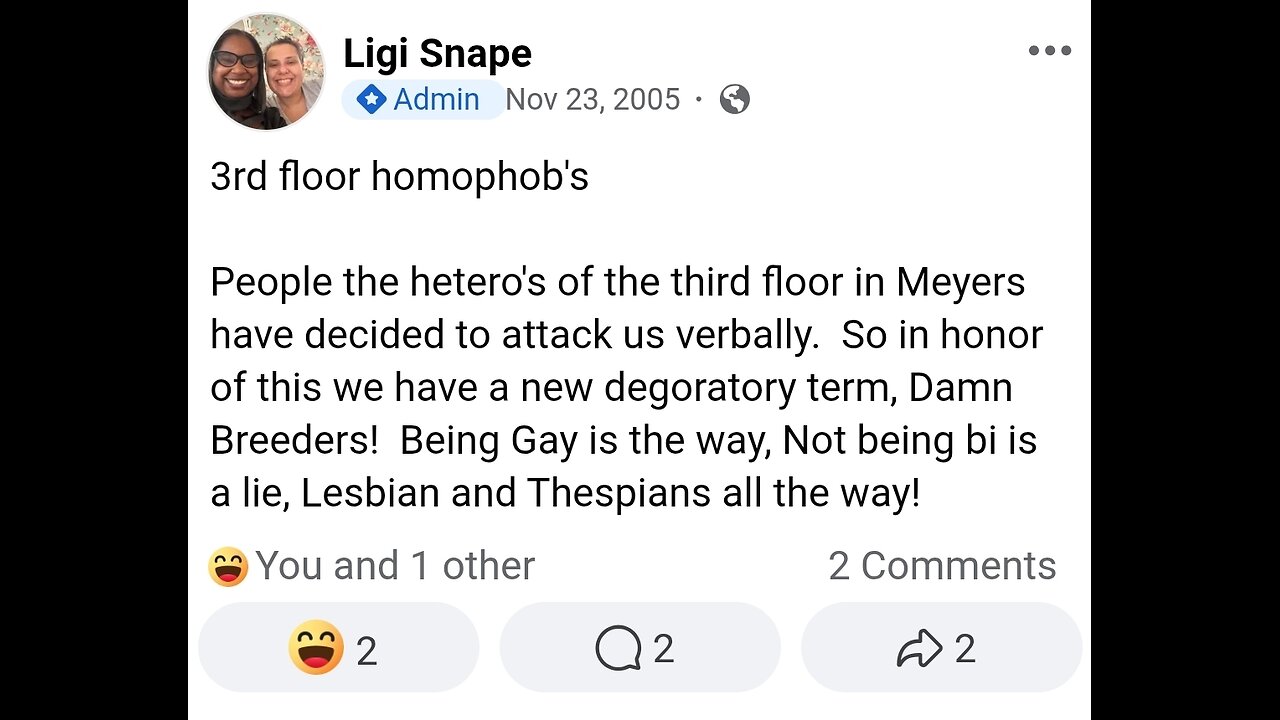Viewport: 1280px width, 720px height.
Task: Click the blue star Admin badge icon
Action: pos(371,100)
